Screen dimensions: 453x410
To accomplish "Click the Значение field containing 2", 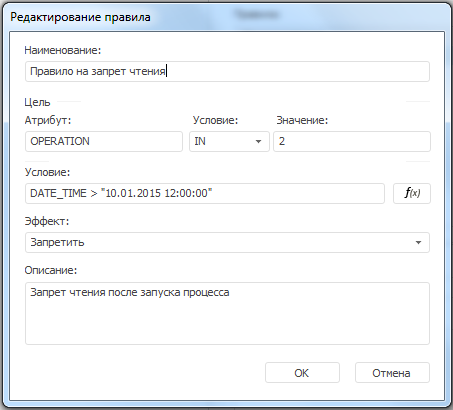I will (x=352, y=141).
